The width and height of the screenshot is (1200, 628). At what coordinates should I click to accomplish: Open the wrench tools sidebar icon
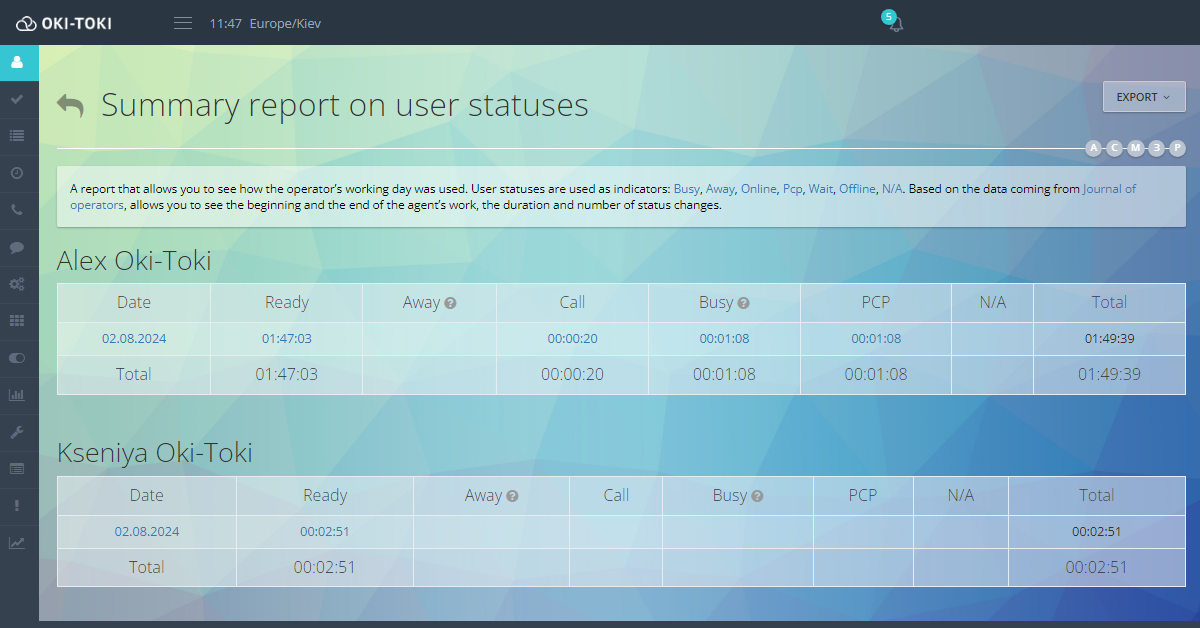click(x=17, y=432)
